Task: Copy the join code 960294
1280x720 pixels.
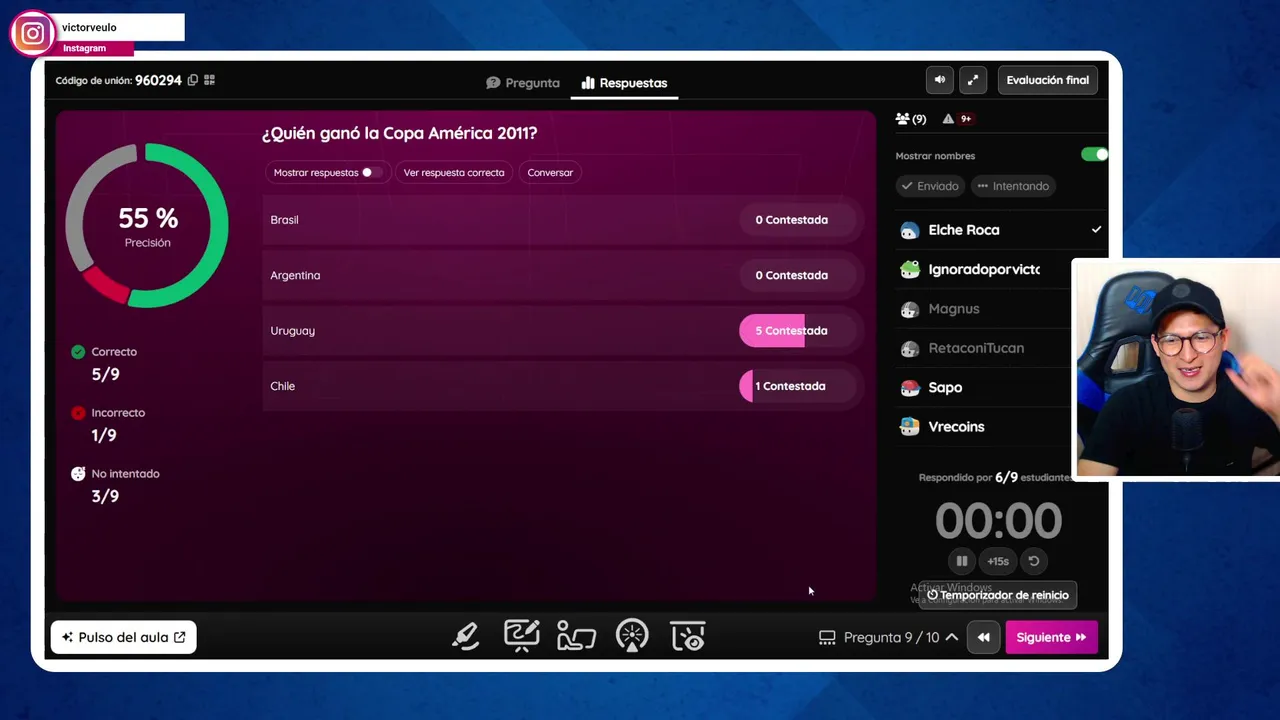Action: 193,80
